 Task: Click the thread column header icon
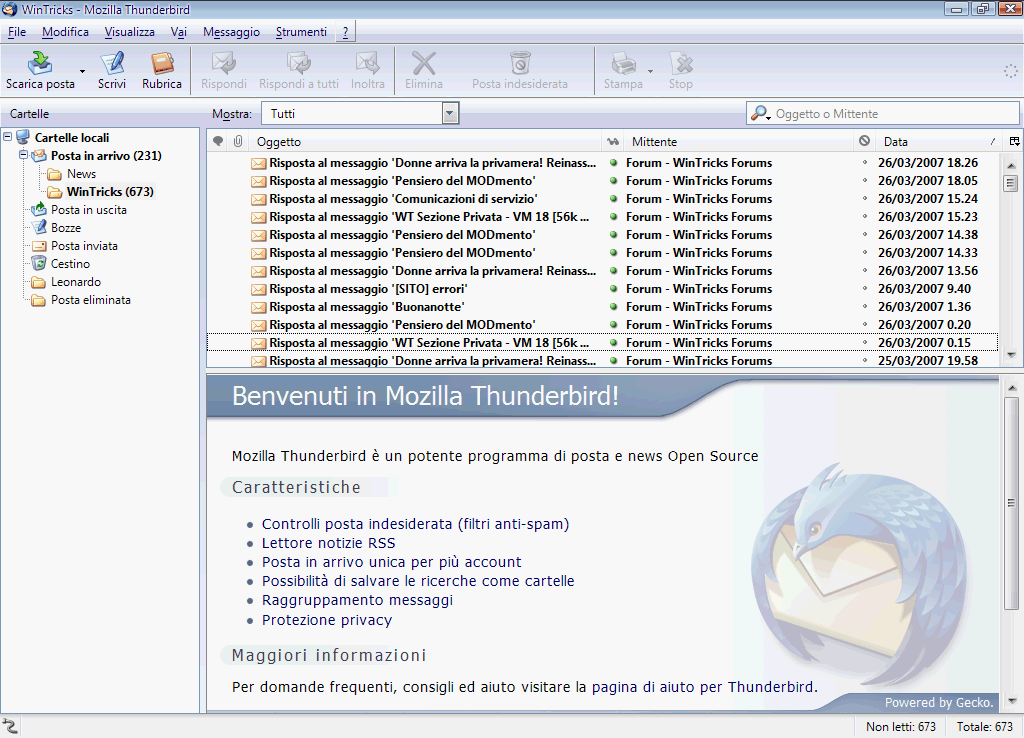click(x=219, y=141)
